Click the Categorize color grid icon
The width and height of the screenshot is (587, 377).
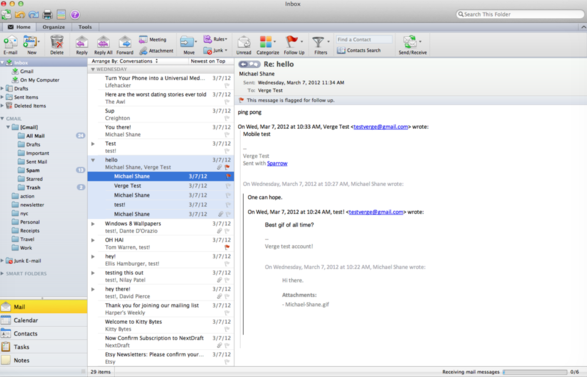click(x=266, y=42)
